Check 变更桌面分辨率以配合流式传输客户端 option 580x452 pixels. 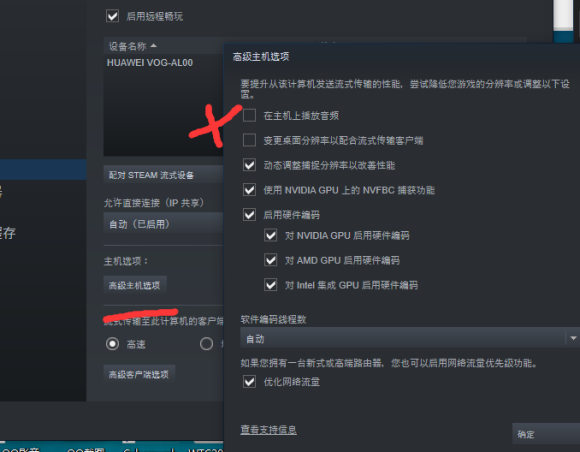tap(249, 140)
